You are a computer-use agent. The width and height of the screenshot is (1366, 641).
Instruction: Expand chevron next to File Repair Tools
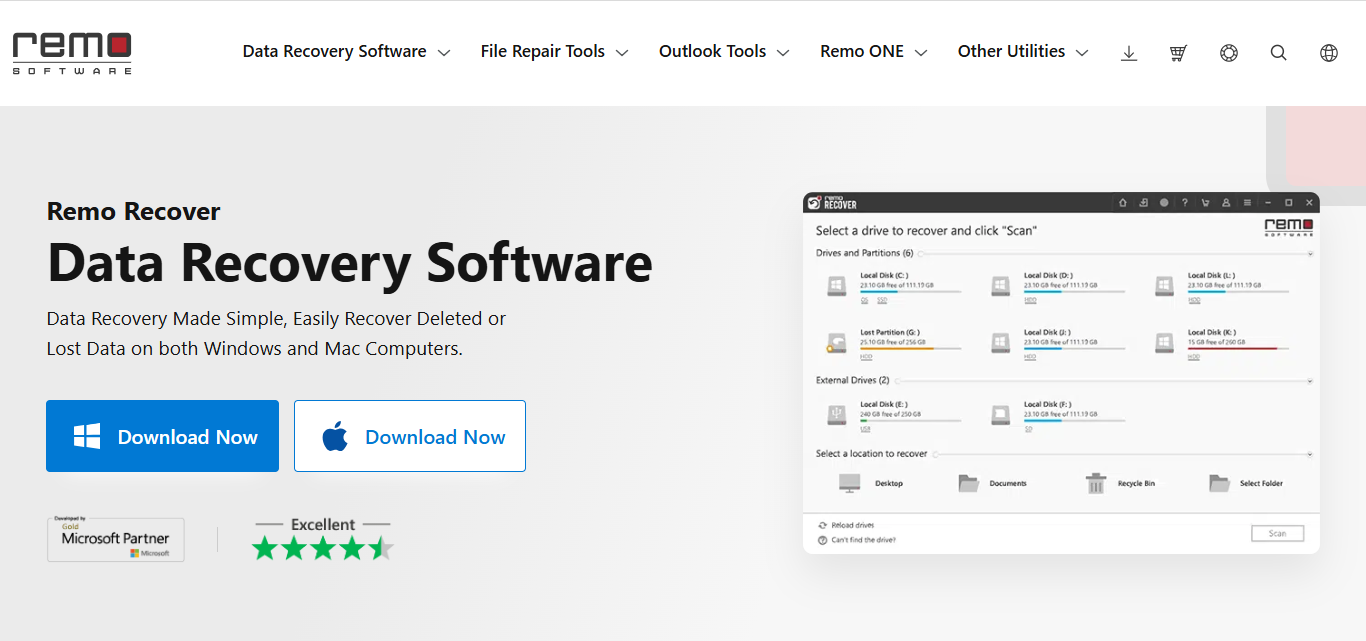coord(622,53)
